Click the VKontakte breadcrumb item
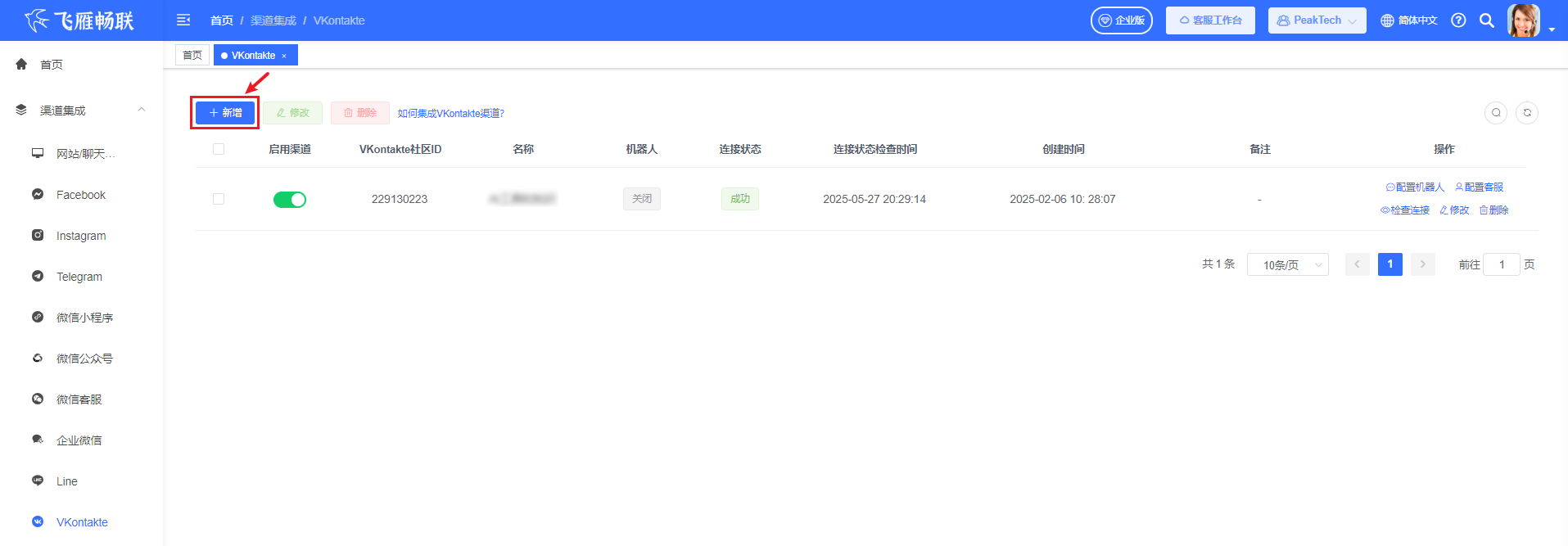 339,20
